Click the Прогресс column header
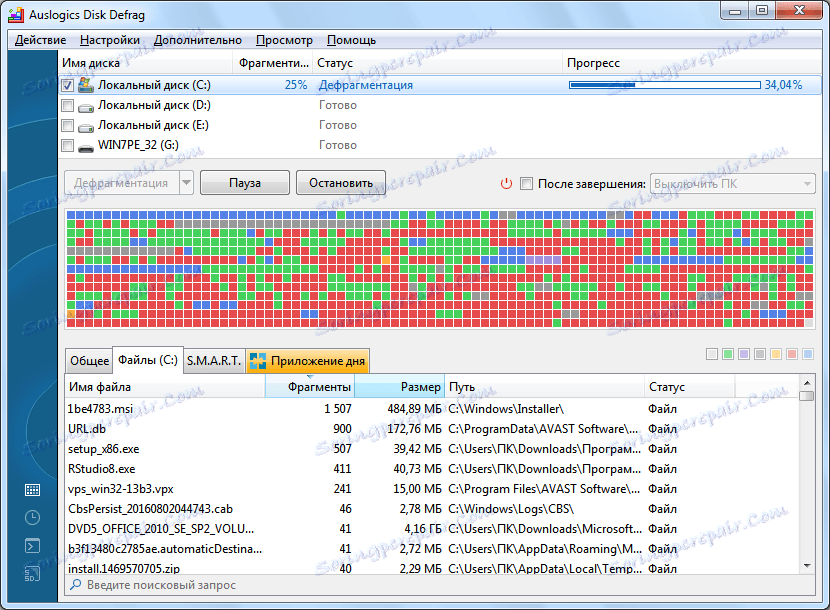Image resolution: width=830 pixels, height=610 pixels. tap(691, 63)
